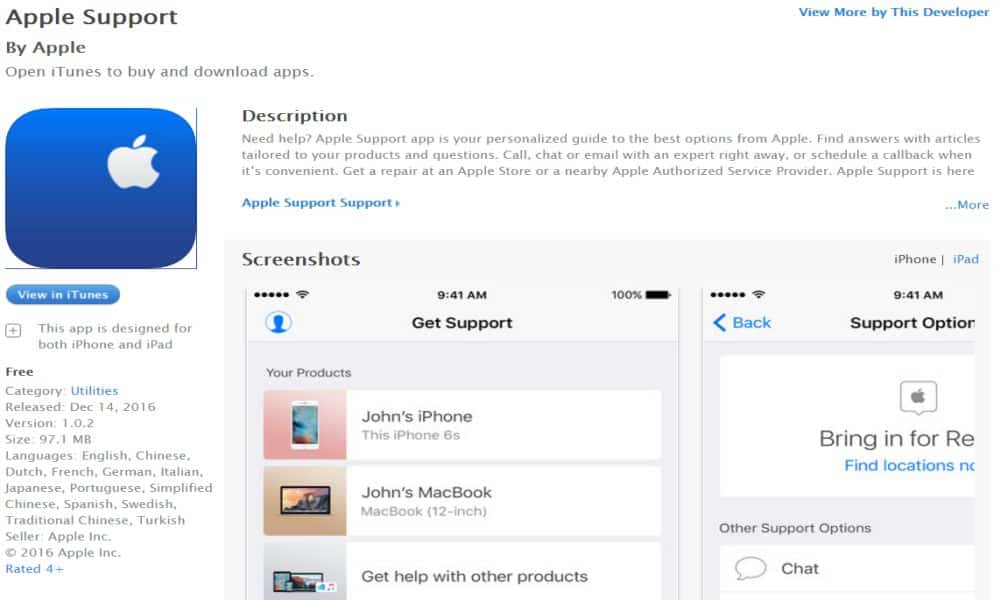This screenshot has width=1000, height=600.
Task: Click the Chat speech bubble icon
Action: [750, 567]
